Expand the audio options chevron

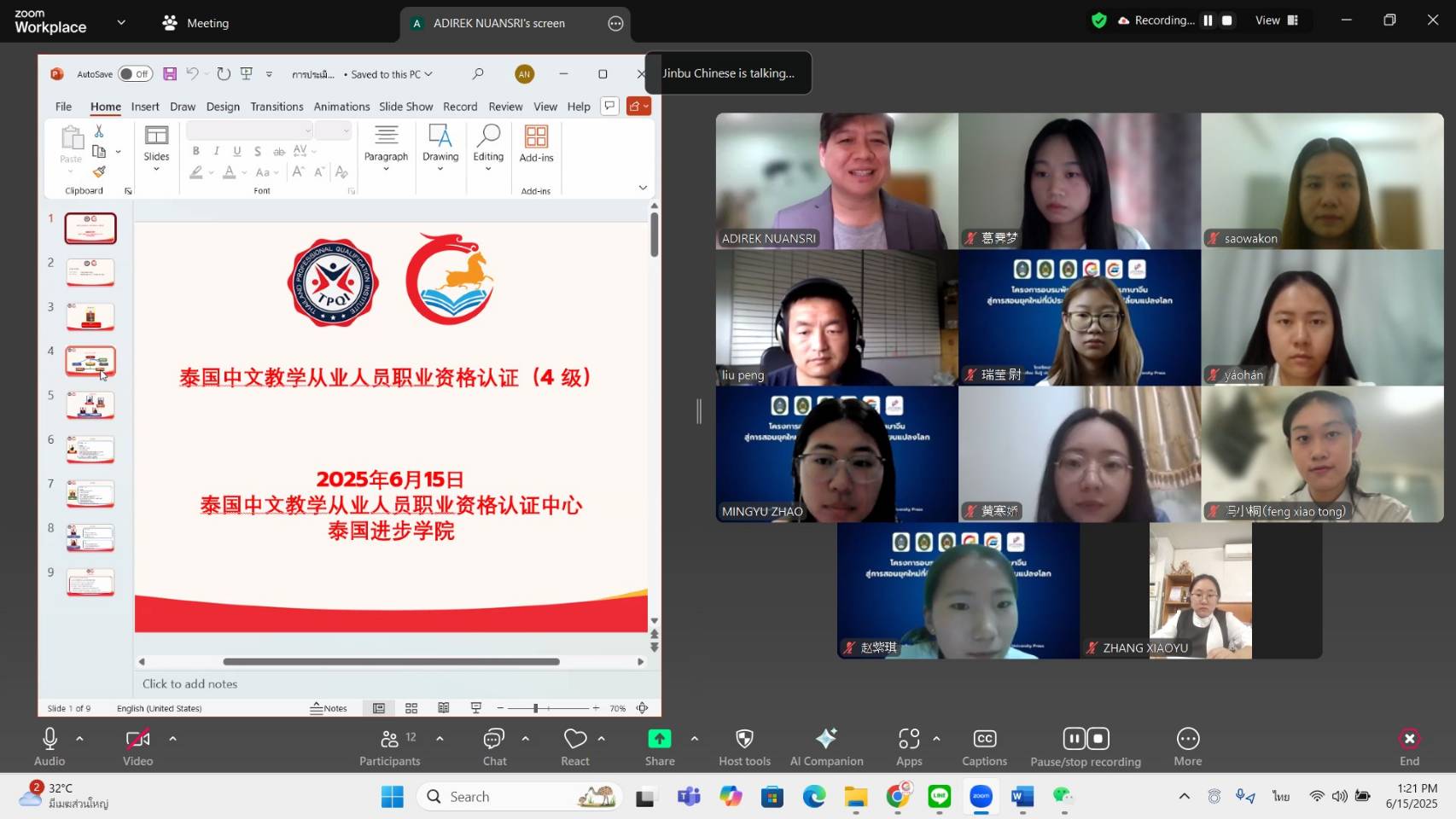[x=79, y=738]
